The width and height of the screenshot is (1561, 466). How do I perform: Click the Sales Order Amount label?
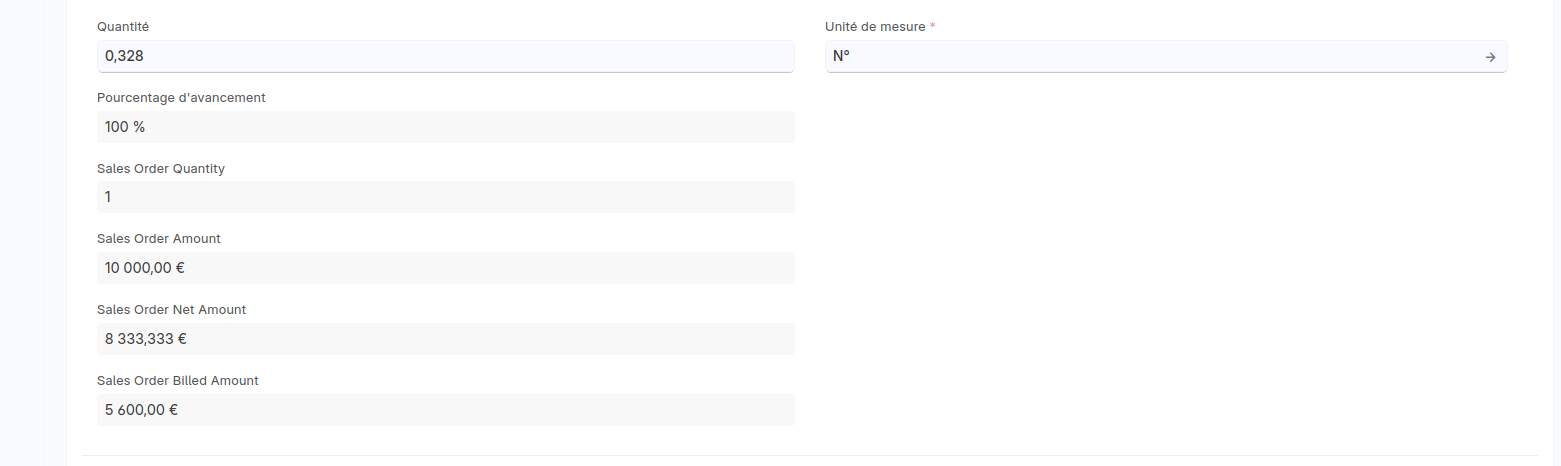pyautogui.click(x=158, y=239)
